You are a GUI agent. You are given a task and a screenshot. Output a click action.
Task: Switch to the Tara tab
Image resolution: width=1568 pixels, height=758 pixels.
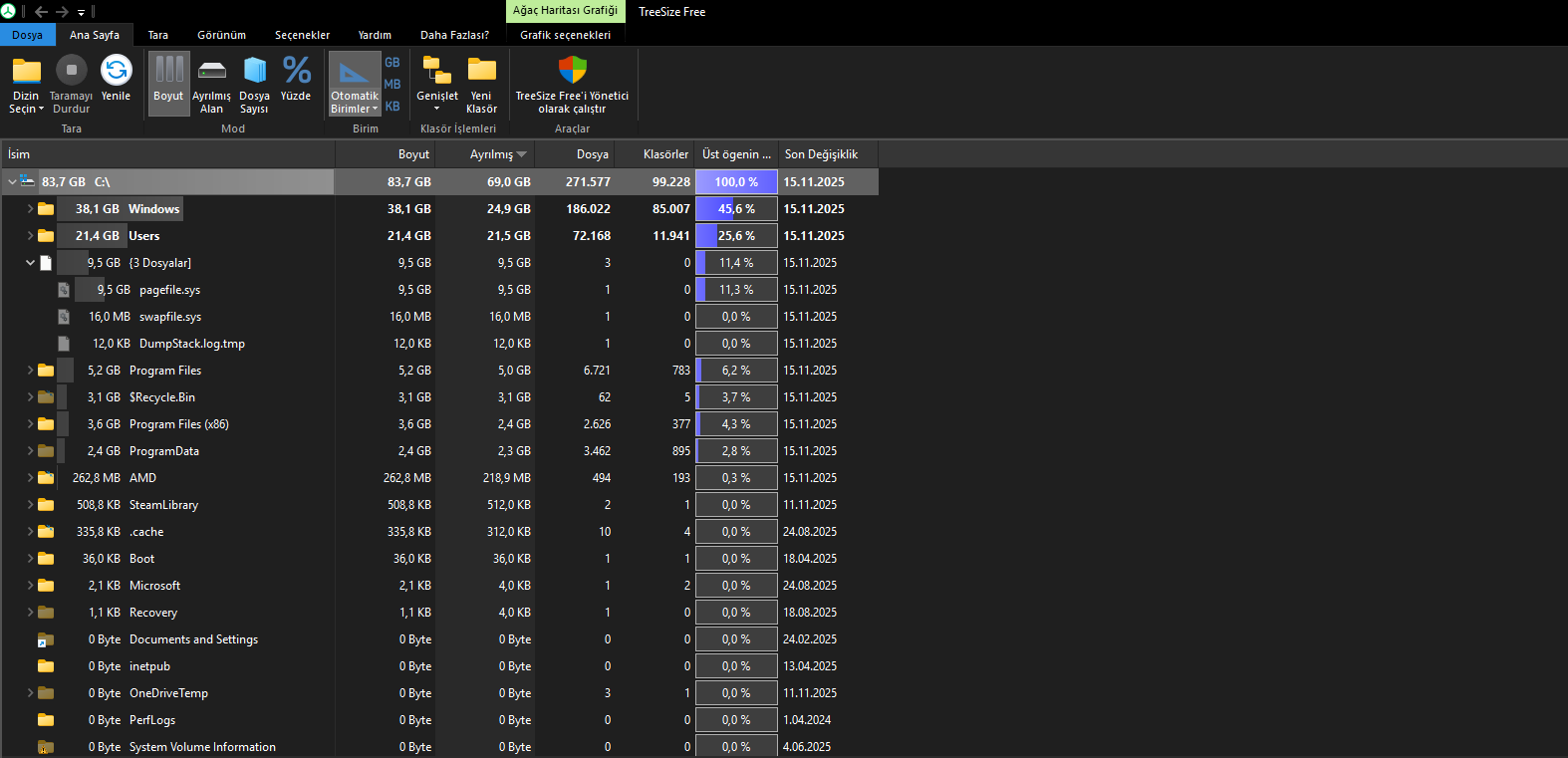(x=158, y=35)
